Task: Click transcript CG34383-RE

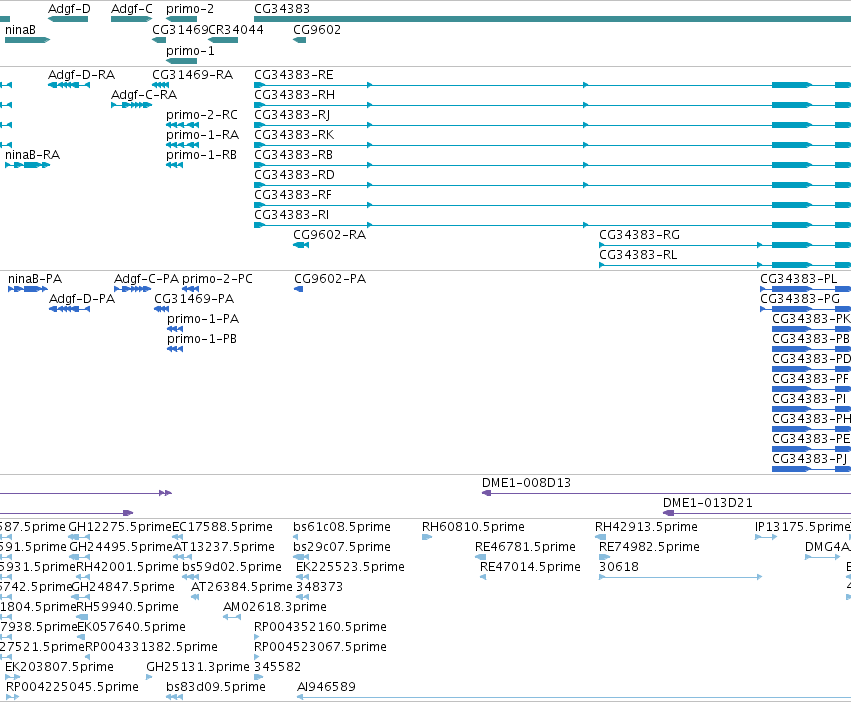Action: tap(294, 75)
